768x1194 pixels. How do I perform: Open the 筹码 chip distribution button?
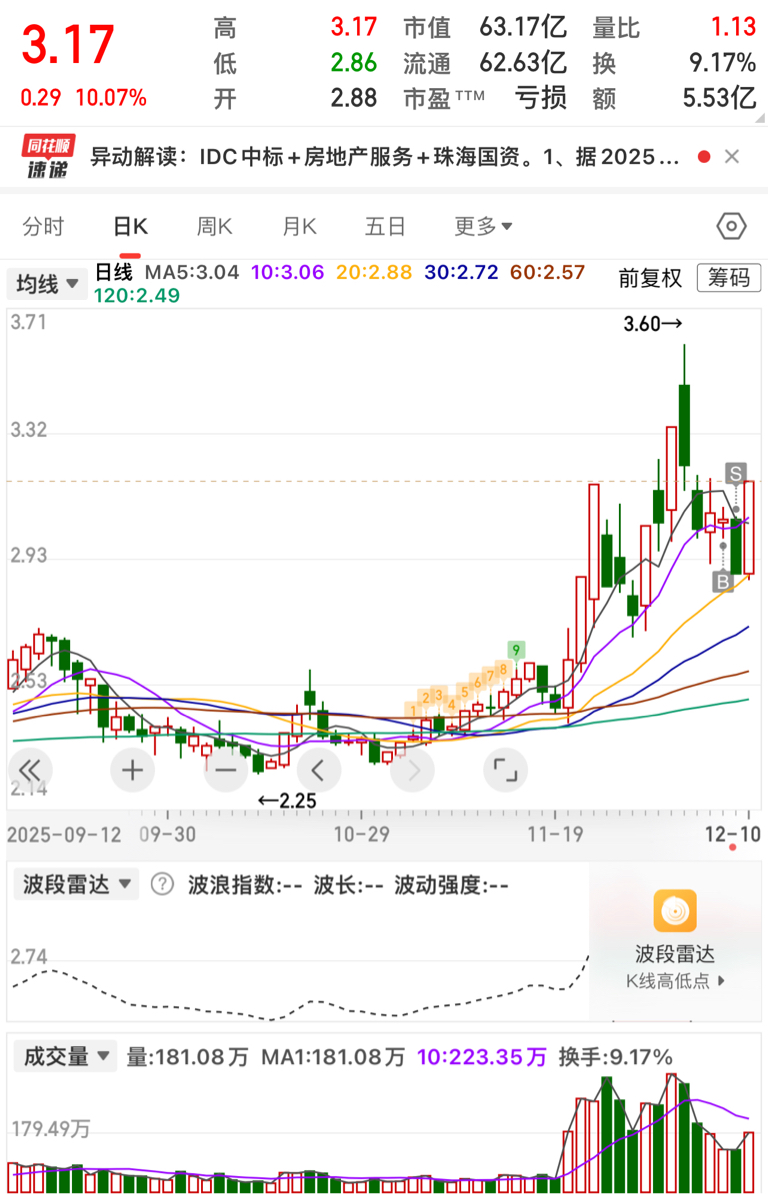pyautogui.click(x=728, y=278)
